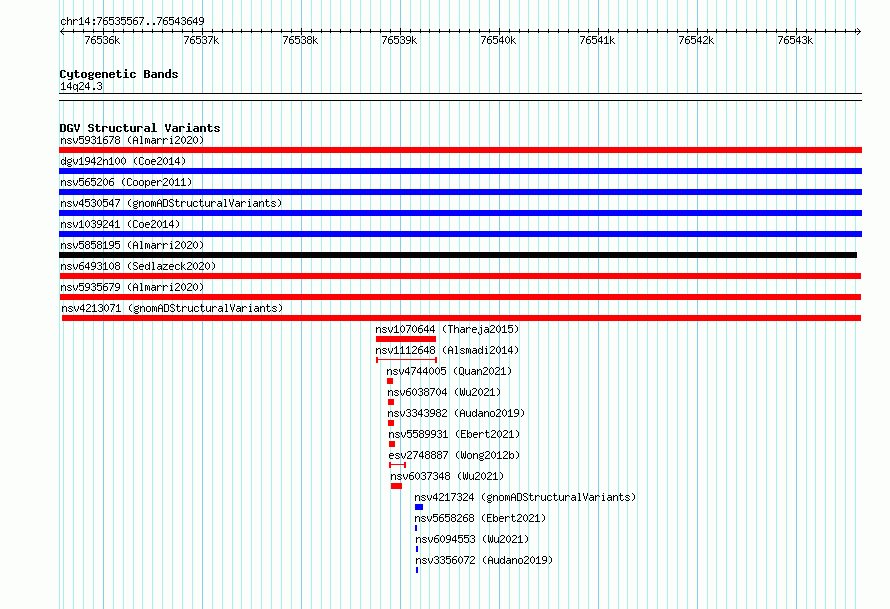Open nsv1112648 (Alsmadi2014) label

[447, 350]
